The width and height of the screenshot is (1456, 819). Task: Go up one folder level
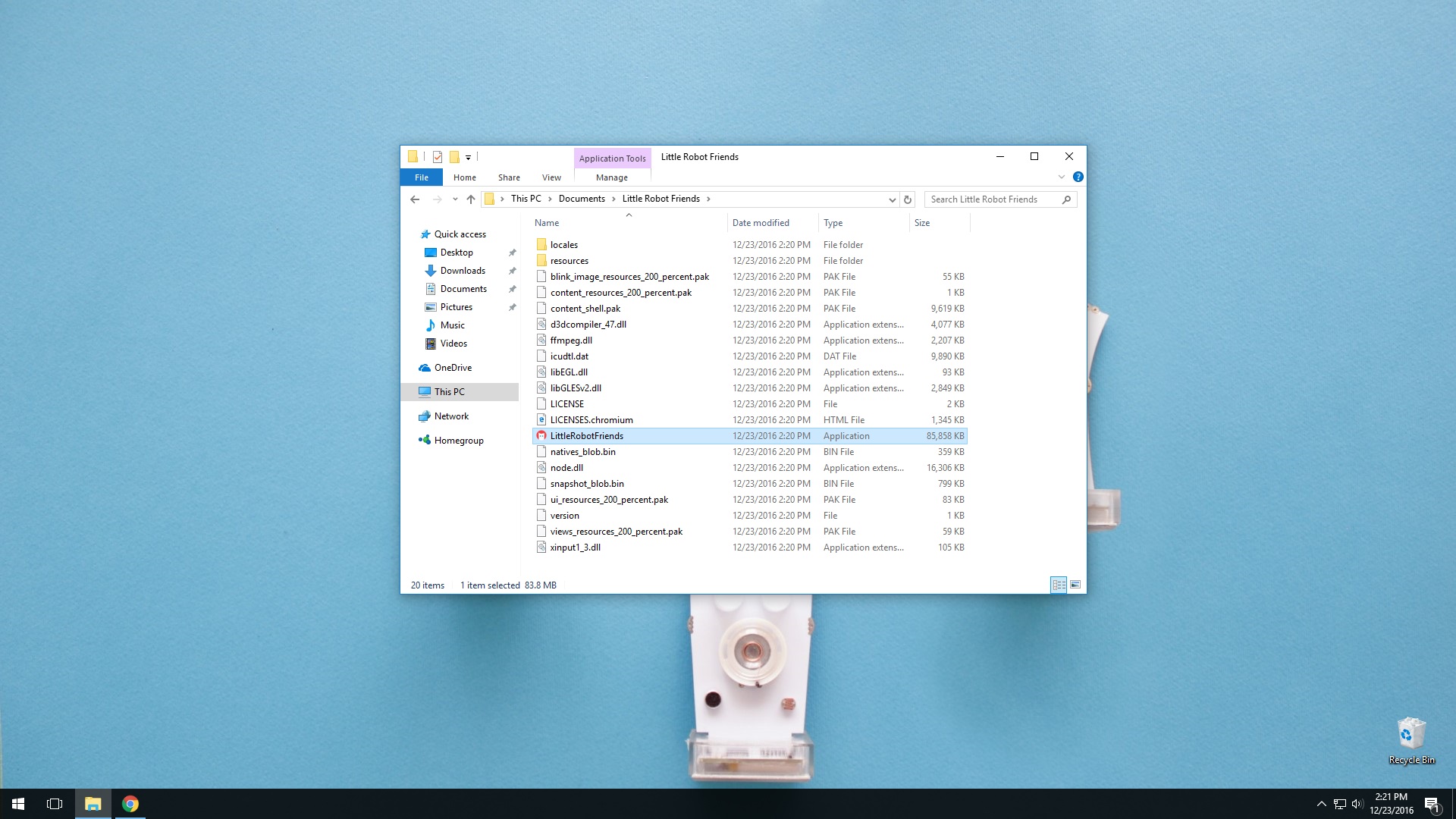(x=471, y=199)
